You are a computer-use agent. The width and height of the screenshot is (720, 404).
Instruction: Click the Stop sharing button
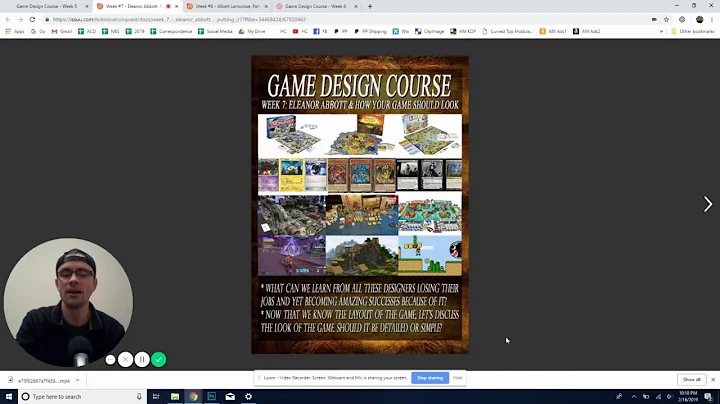tap(430, 378)
